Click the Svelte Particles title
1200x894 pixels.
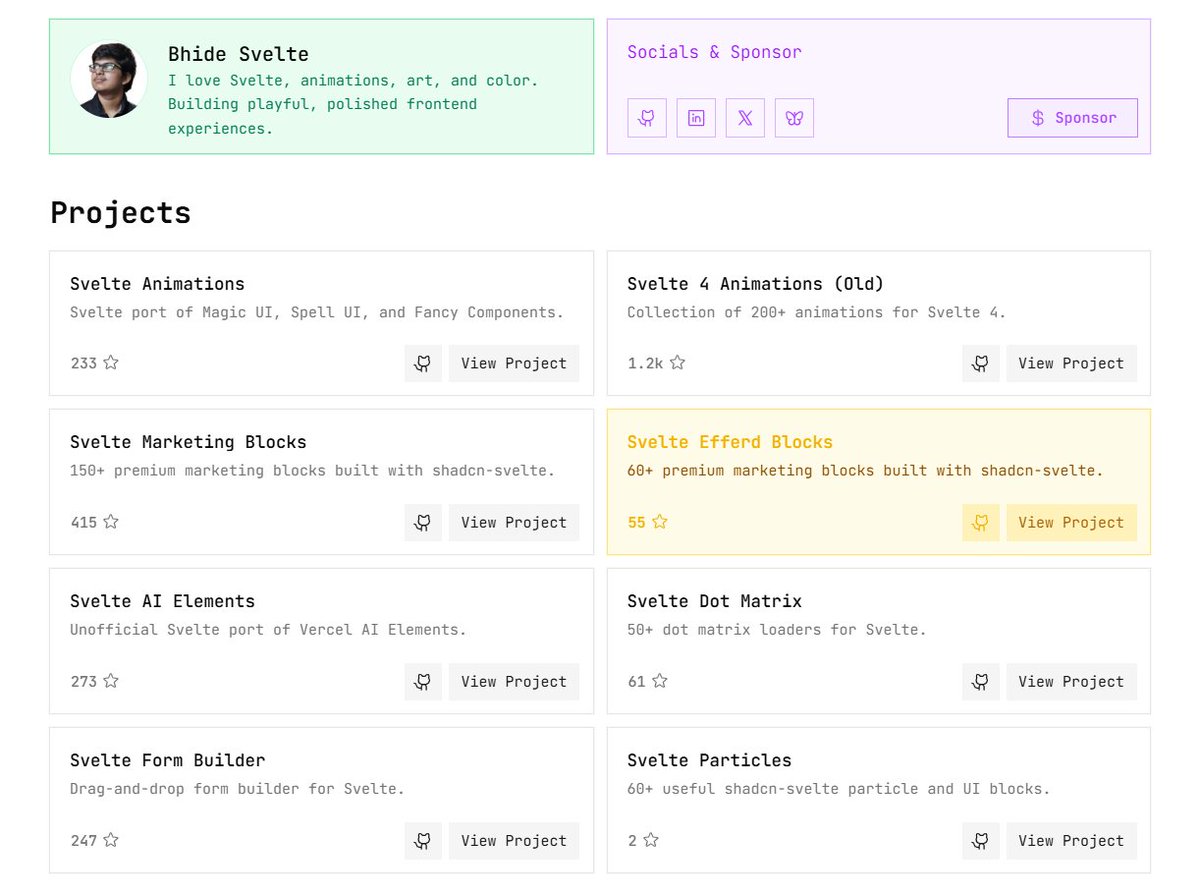[x=709, y=760]
